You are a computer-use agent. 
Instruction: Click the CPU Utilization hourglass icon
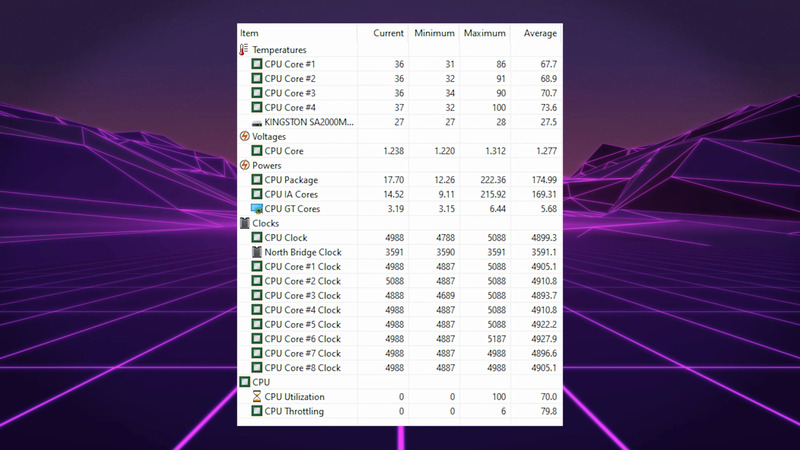257,397
